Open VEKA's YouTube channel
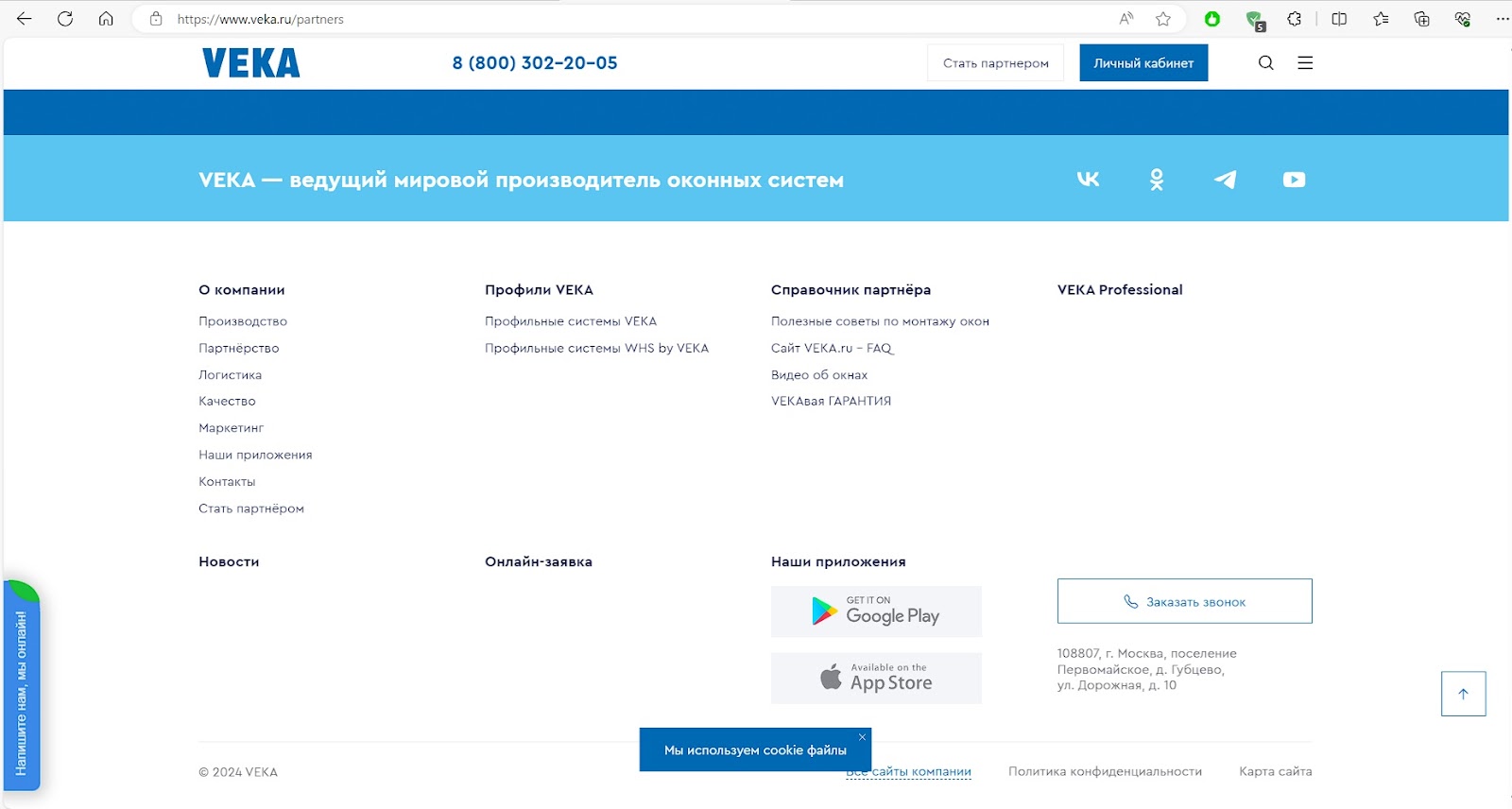The height and width of the screenshot is (809, 1512). 1295,180
